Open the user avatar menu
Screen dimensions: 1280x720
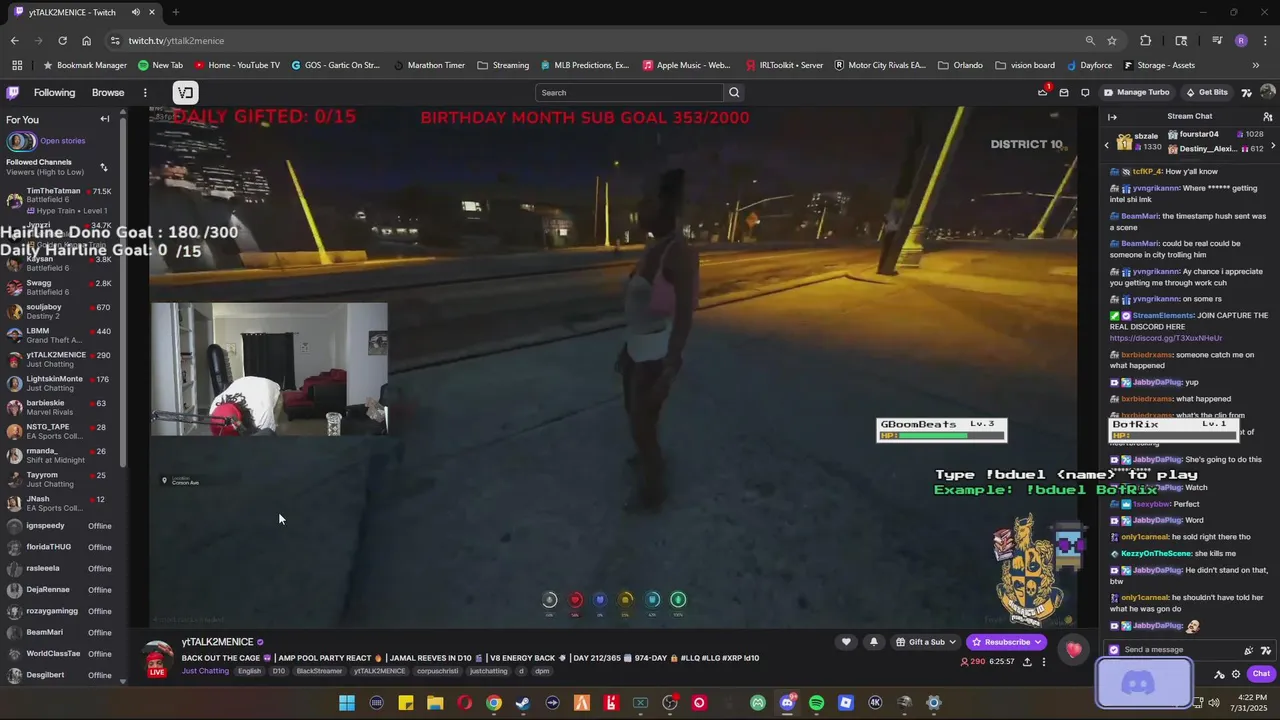tap(1268, 92)
